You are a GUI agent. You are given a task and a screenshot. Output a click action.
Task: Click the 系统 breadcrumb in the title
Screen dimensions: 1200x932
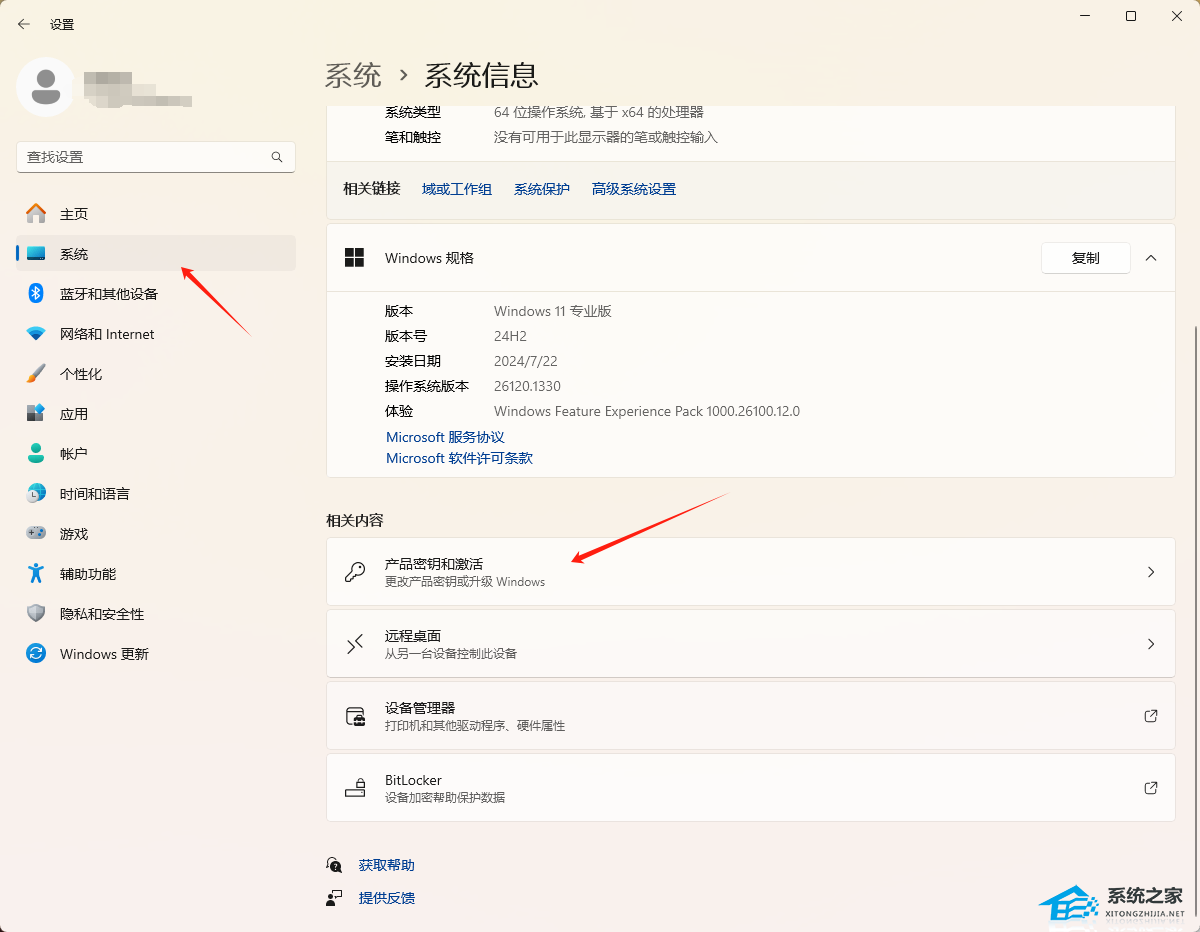353,75
